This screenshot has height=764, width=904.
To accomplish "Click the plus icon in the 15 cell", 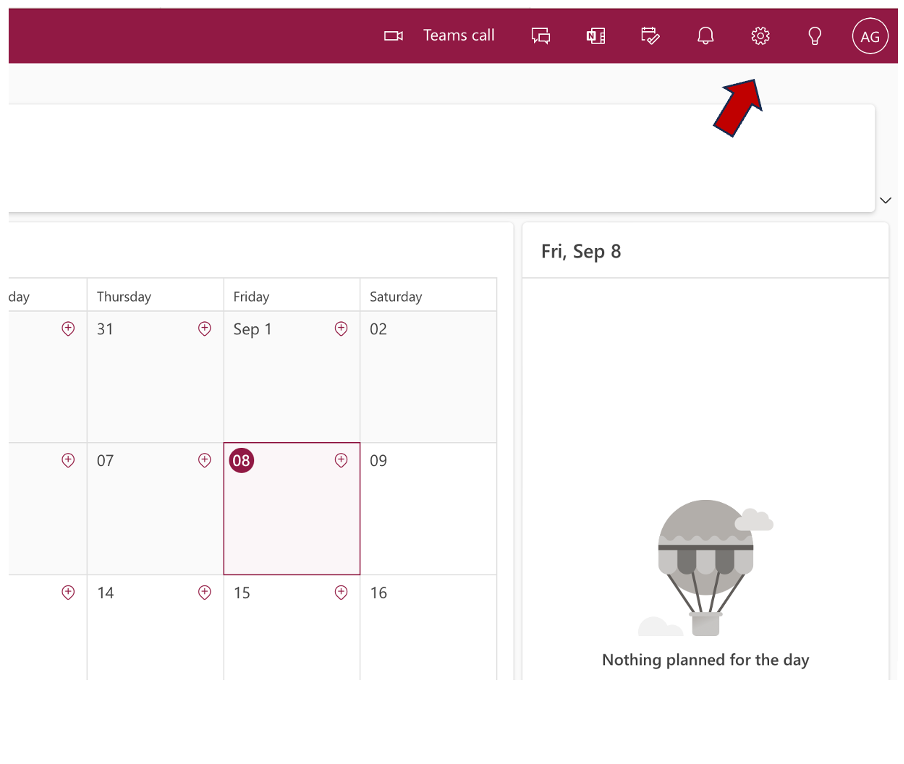I will click(341, 593).
